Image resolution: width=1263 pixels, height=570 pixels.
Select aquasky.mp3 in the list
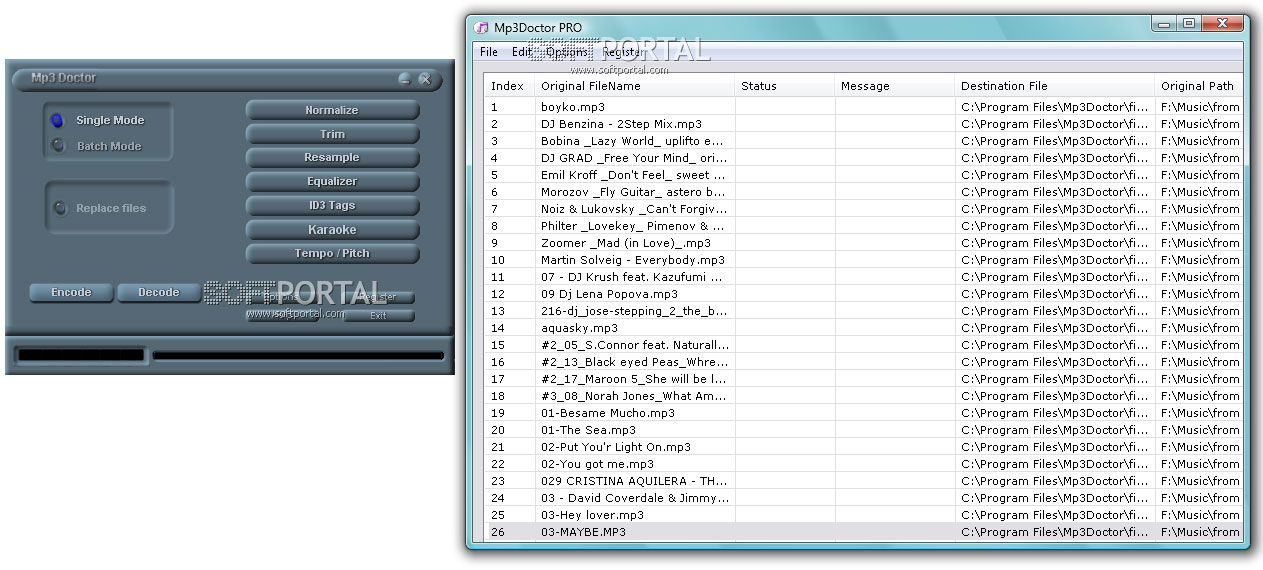tap(863, 328)
